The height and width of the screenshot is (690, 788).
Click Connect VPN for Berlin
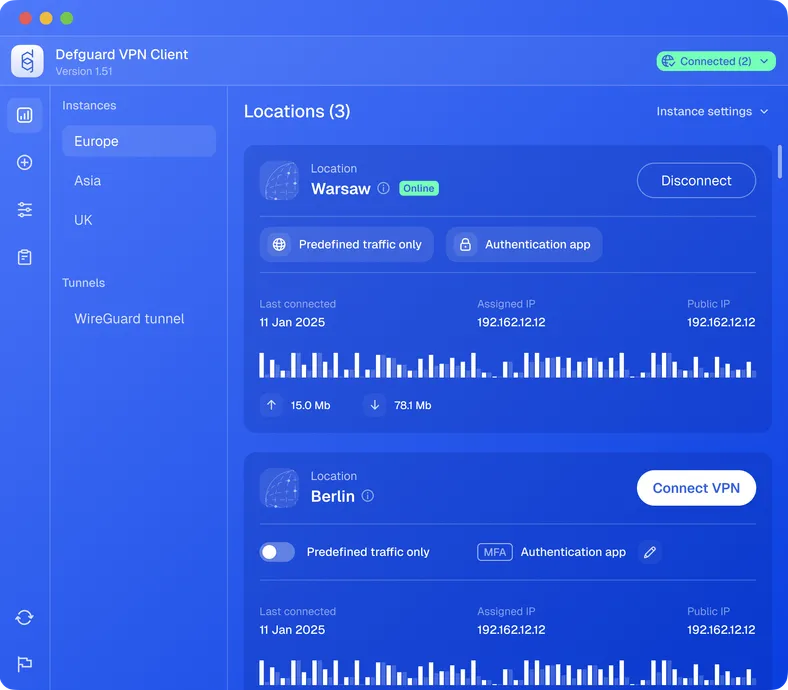(x=696, y=488)
